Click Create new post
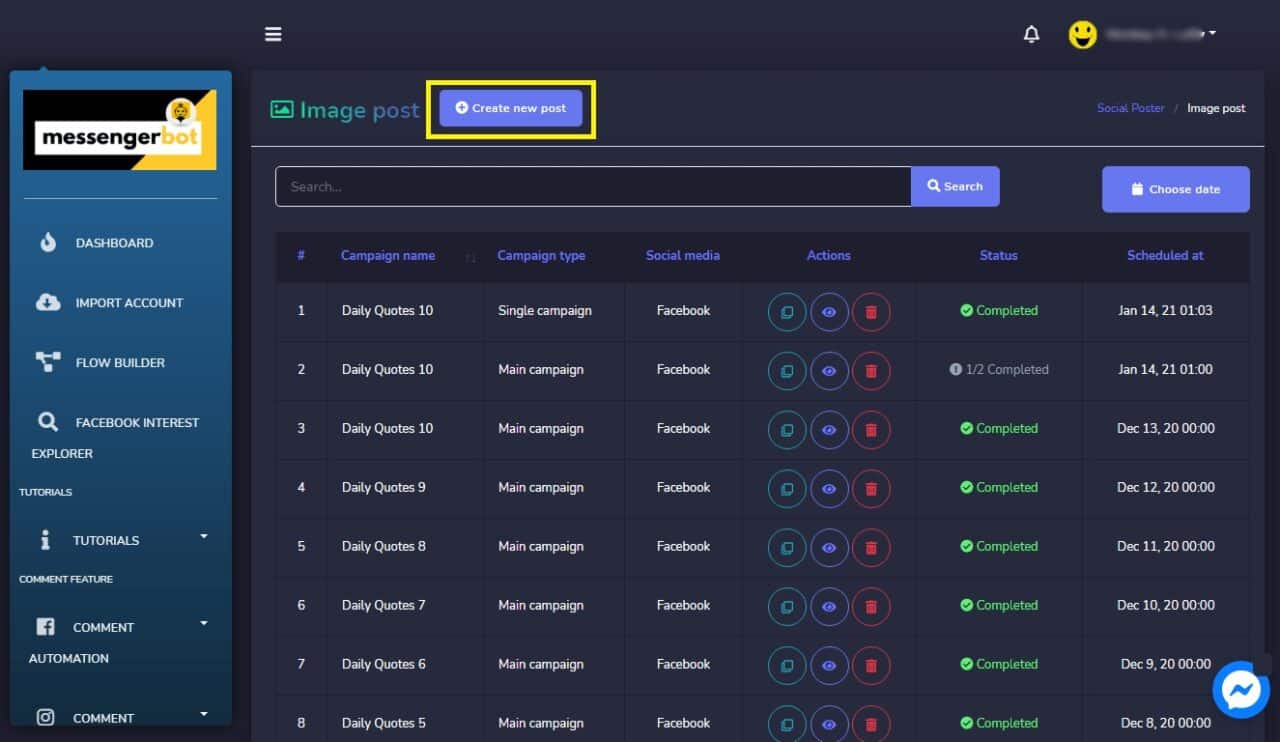Viewport: 1280px width, 742px height. pyautogui.click(x=510, y=107)
